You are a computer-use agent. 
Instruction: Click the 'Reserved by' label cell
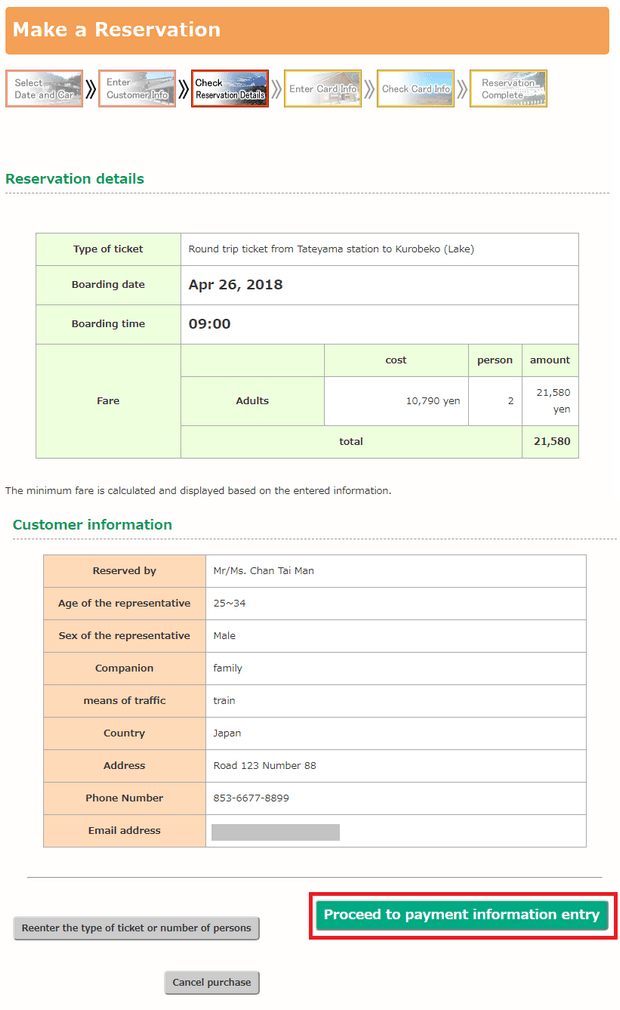(124, 571)
